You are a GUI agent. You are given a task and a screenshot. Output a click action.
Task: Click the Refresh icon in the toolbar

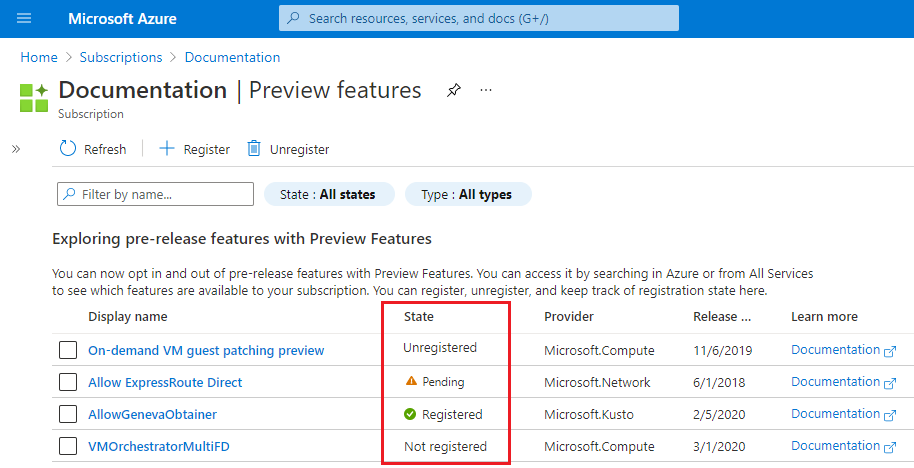click(68, 149)
